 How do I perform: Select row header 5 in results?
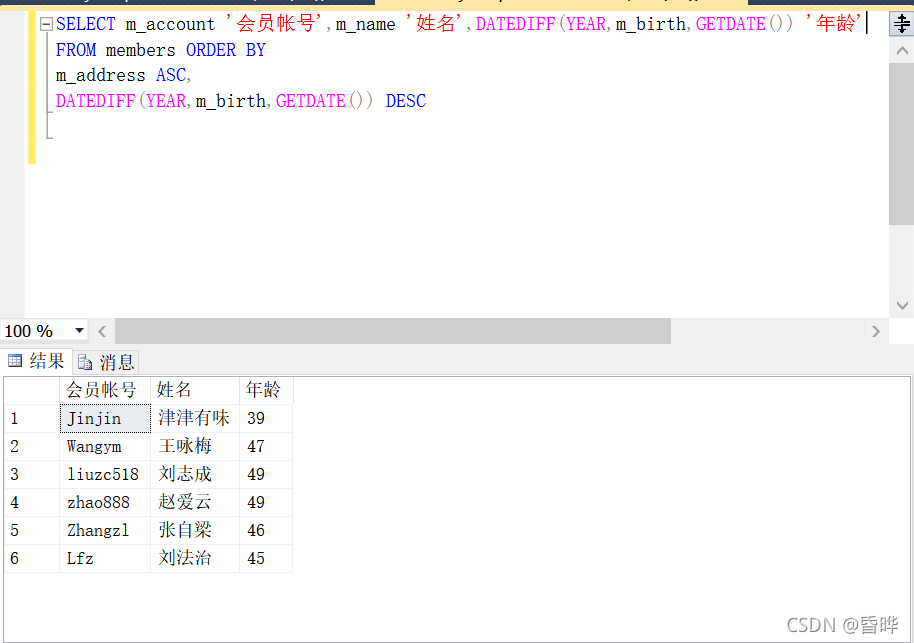[x=31, y=530]
